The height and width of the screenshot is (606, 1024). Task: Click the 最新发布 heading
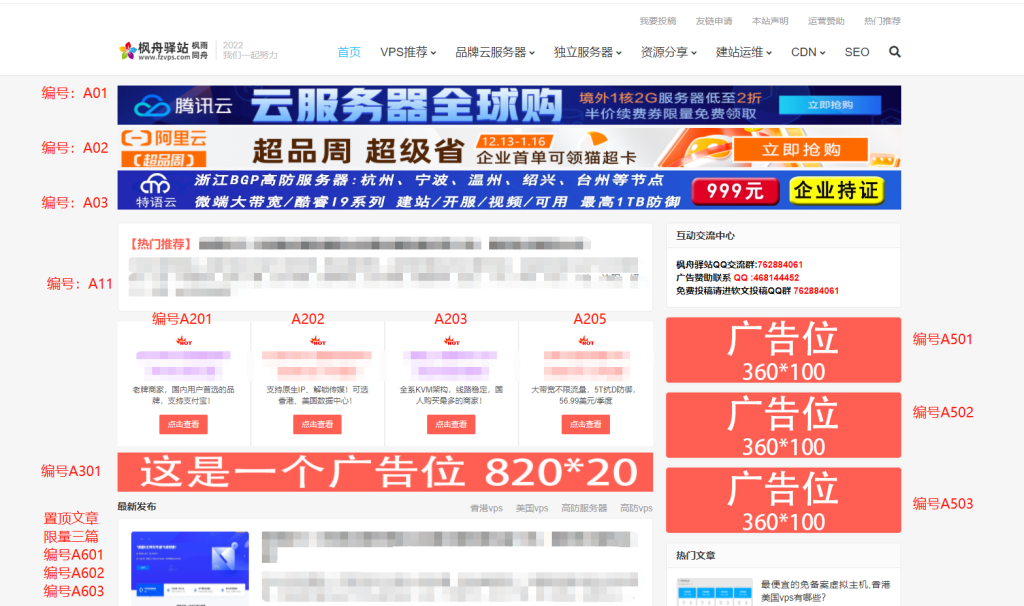coord(136,507)
